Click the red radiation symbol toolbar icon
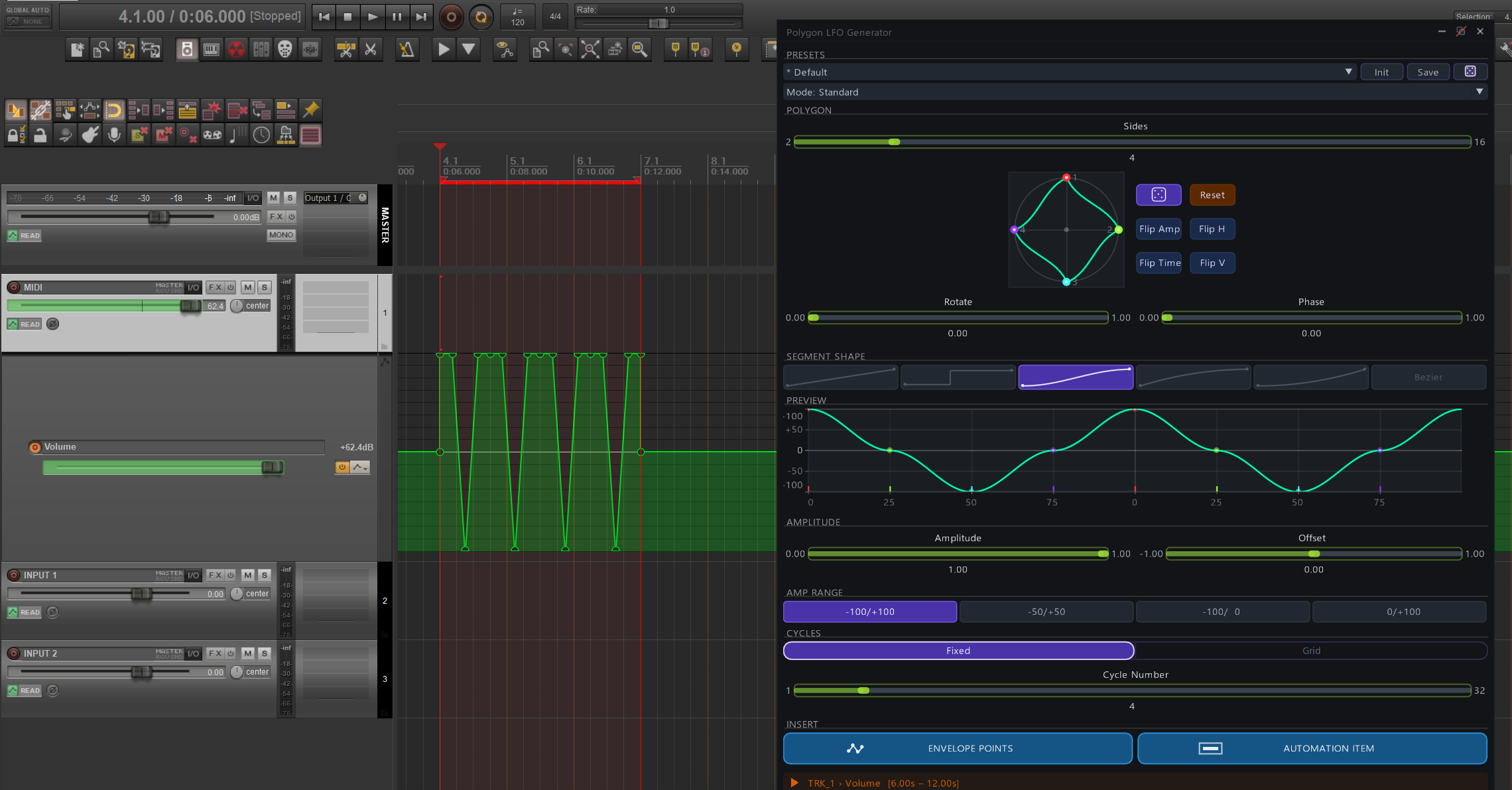This screenshot has width=1512, height=790. [236, 49]
